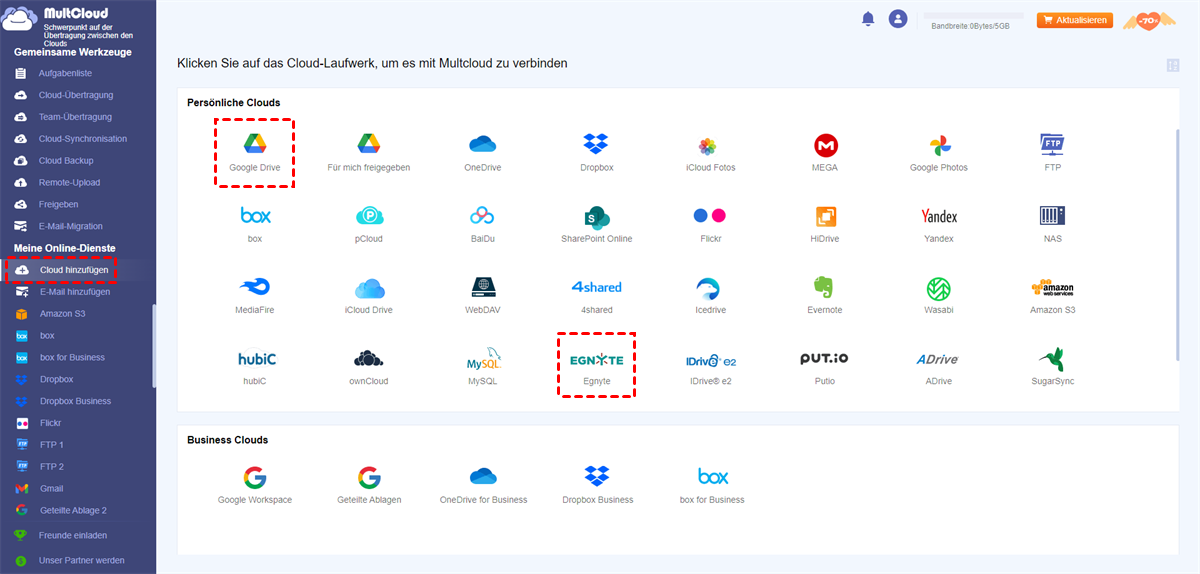Open the user account avatar menu

point(898,19)
